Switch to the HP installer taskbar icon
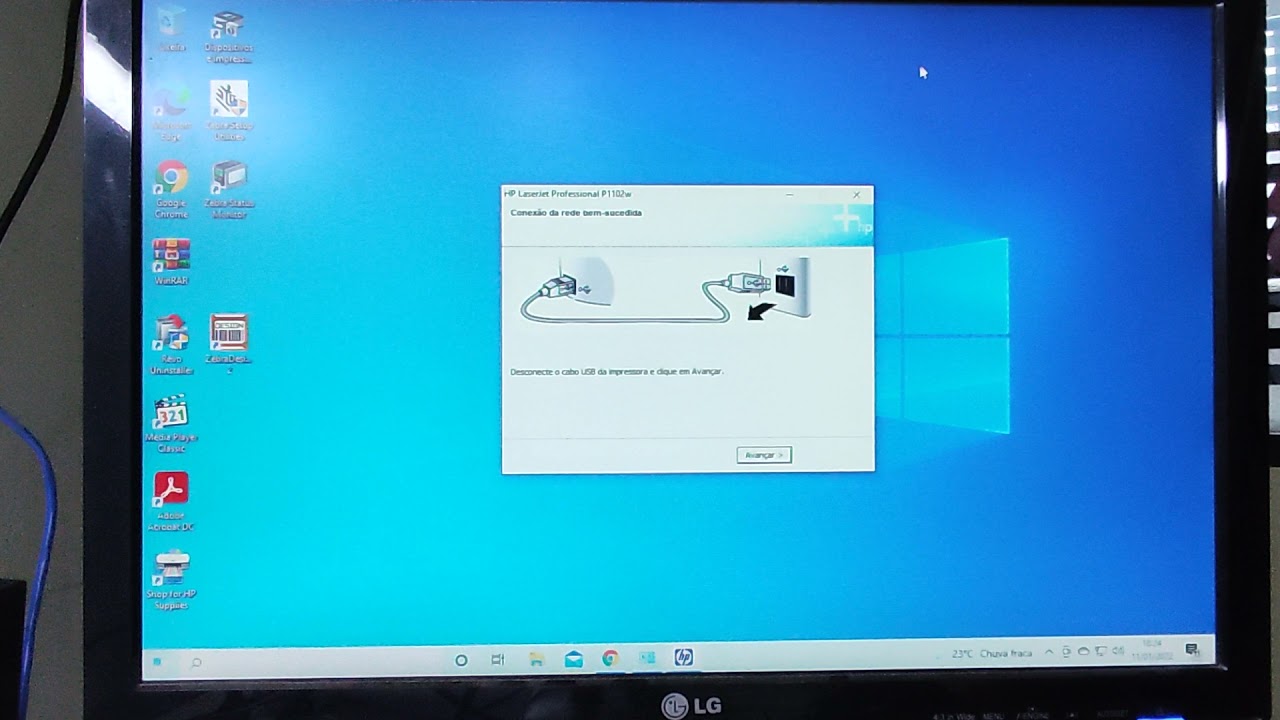The width and height of the screenshot is (1280, 720). coord(683,657)
